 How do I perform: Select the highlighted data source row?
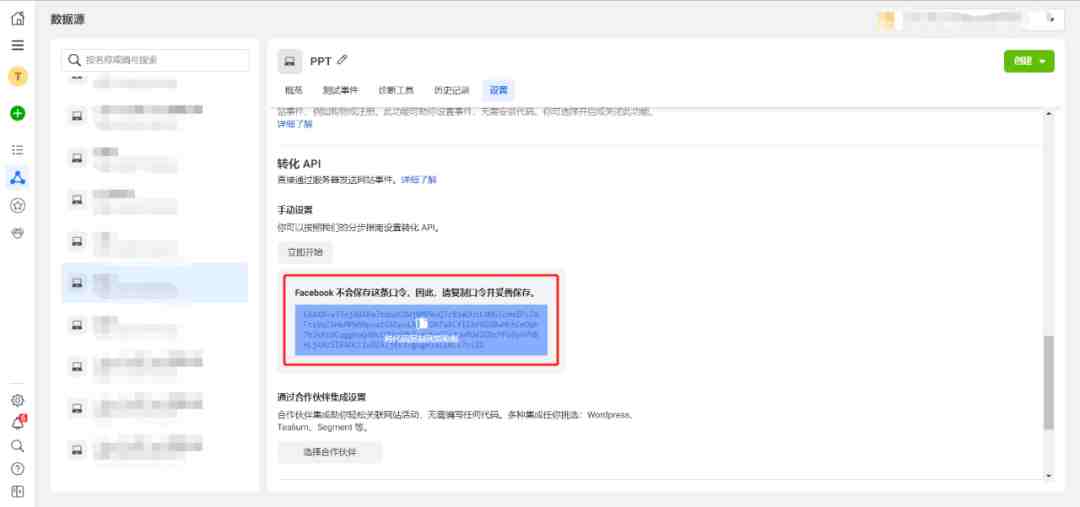[155, 282]
